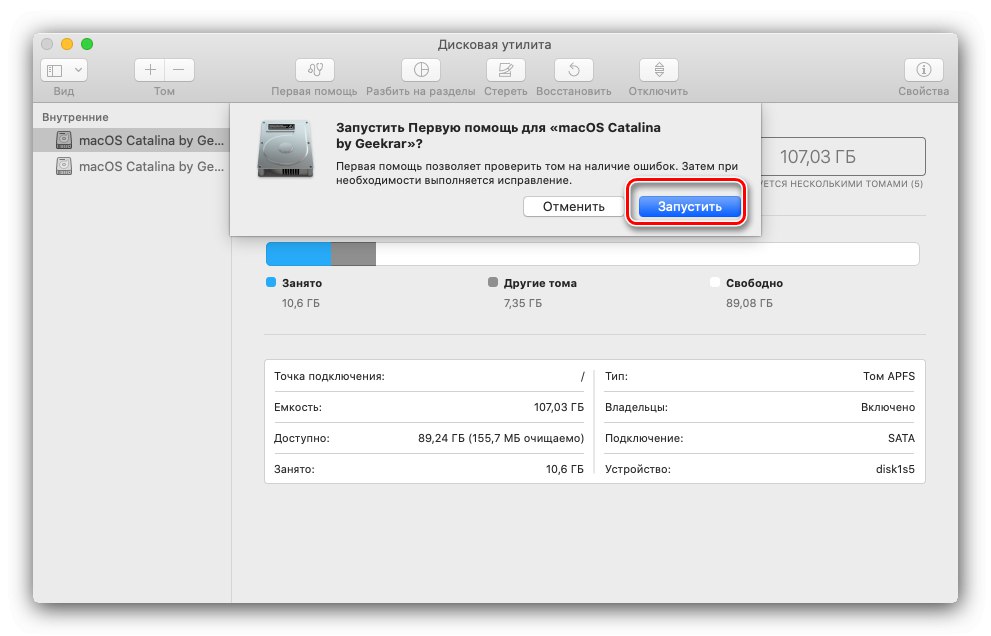Cancel the dialog with Отменить
This screenshot has width=991, height=636.
pyautogui.click(x=573, y=206)
